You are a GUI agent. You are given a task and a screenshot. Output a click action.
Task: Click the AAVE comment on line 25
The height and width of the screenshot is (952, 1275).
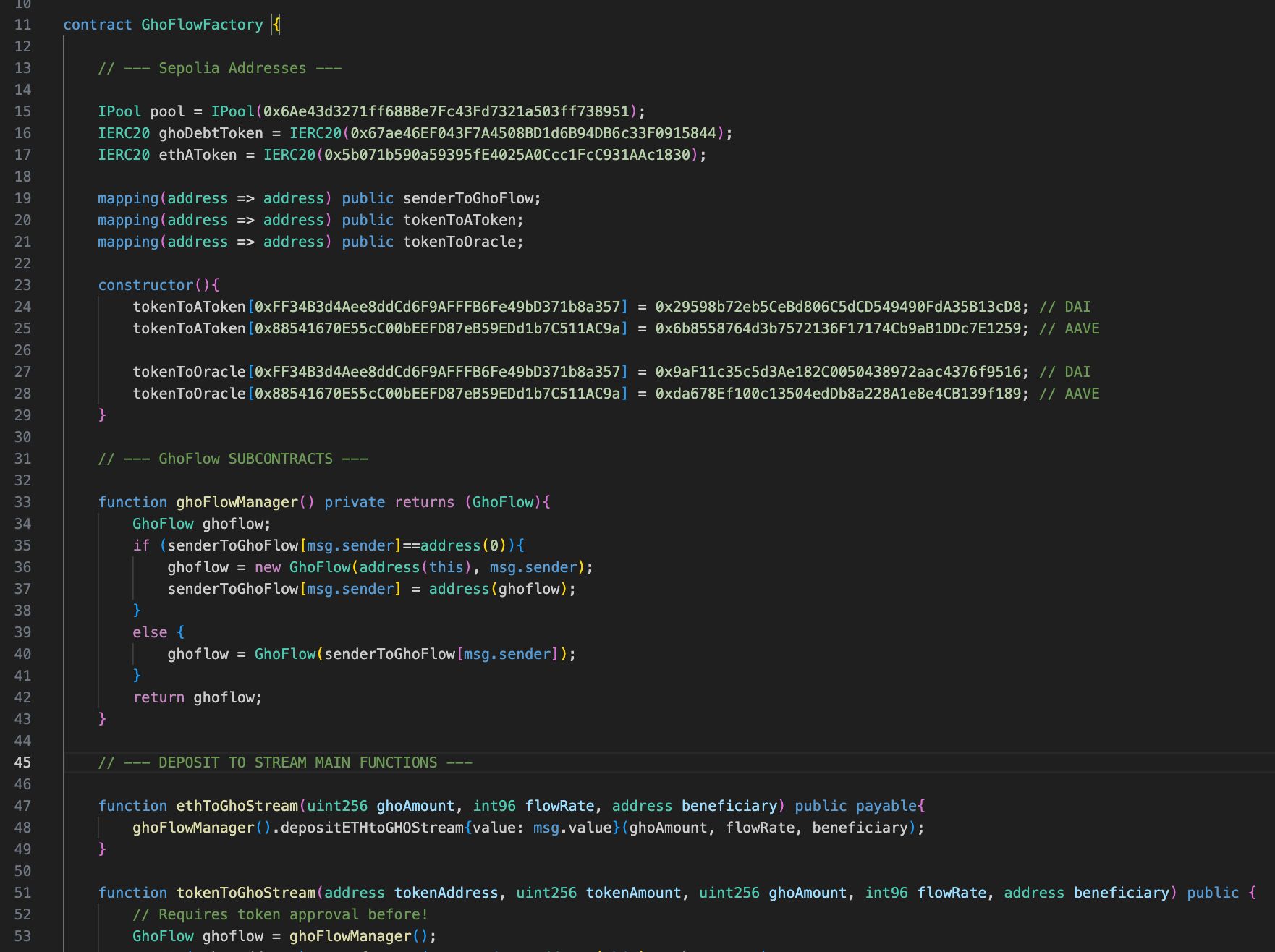pyautogui.click(x=1069, y=328)
